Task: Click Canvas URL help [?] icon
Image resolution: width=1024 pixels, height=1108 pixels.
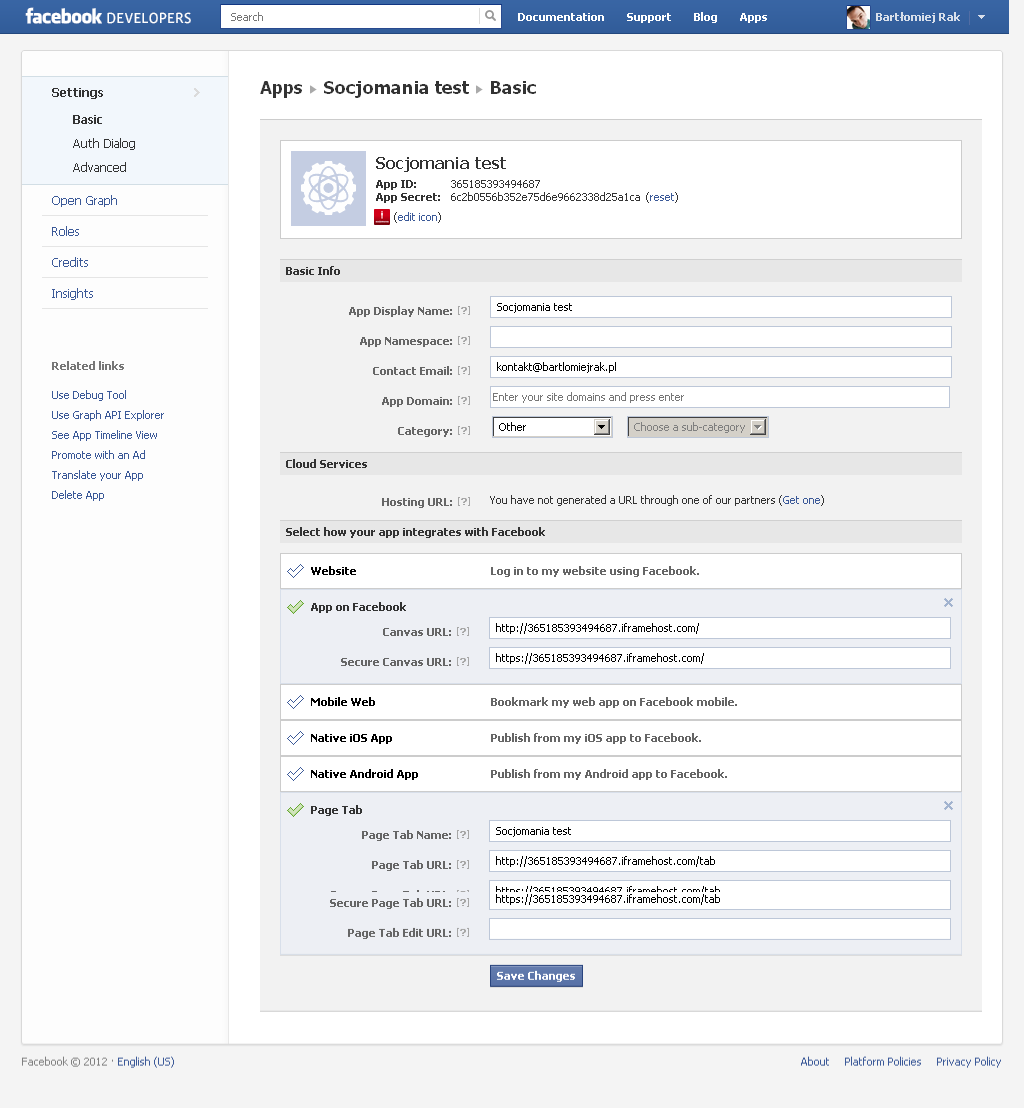Action: (x=463, y=632)
